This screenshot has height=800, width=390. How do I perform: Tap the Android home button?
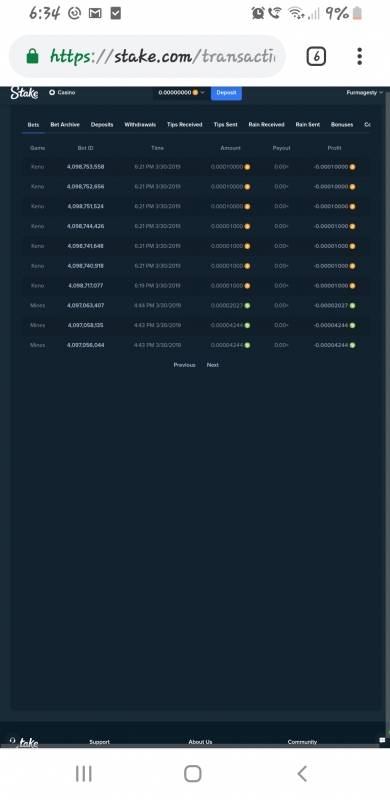(192, 773)
